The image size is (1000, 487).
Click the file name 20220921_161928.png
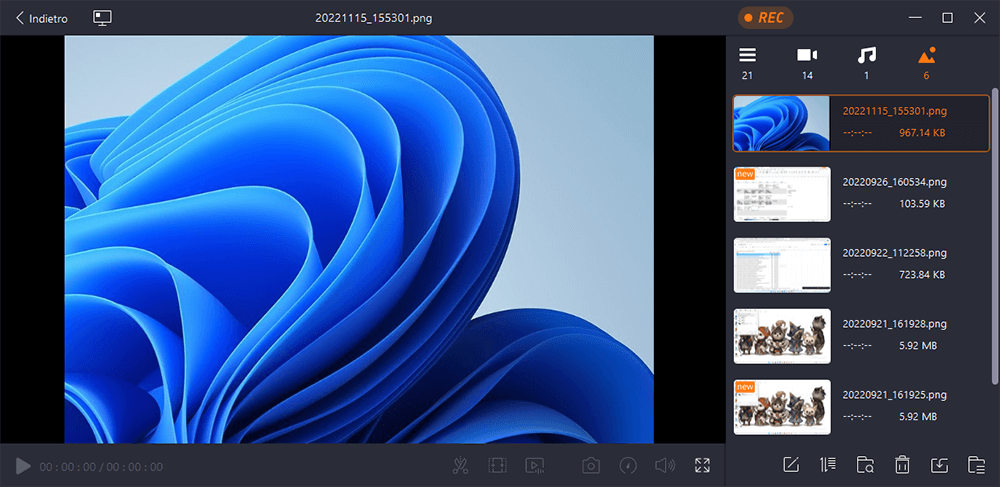tap(894, 324)
